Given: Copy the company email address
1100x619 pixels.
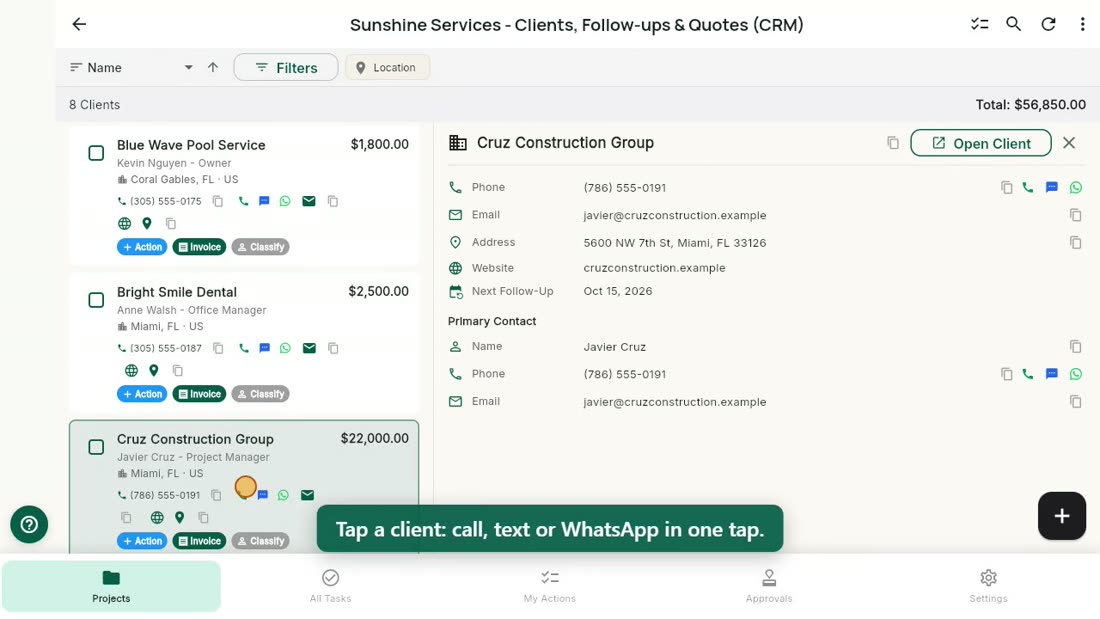Looking at the screenshot, I should coord(1075,215).
